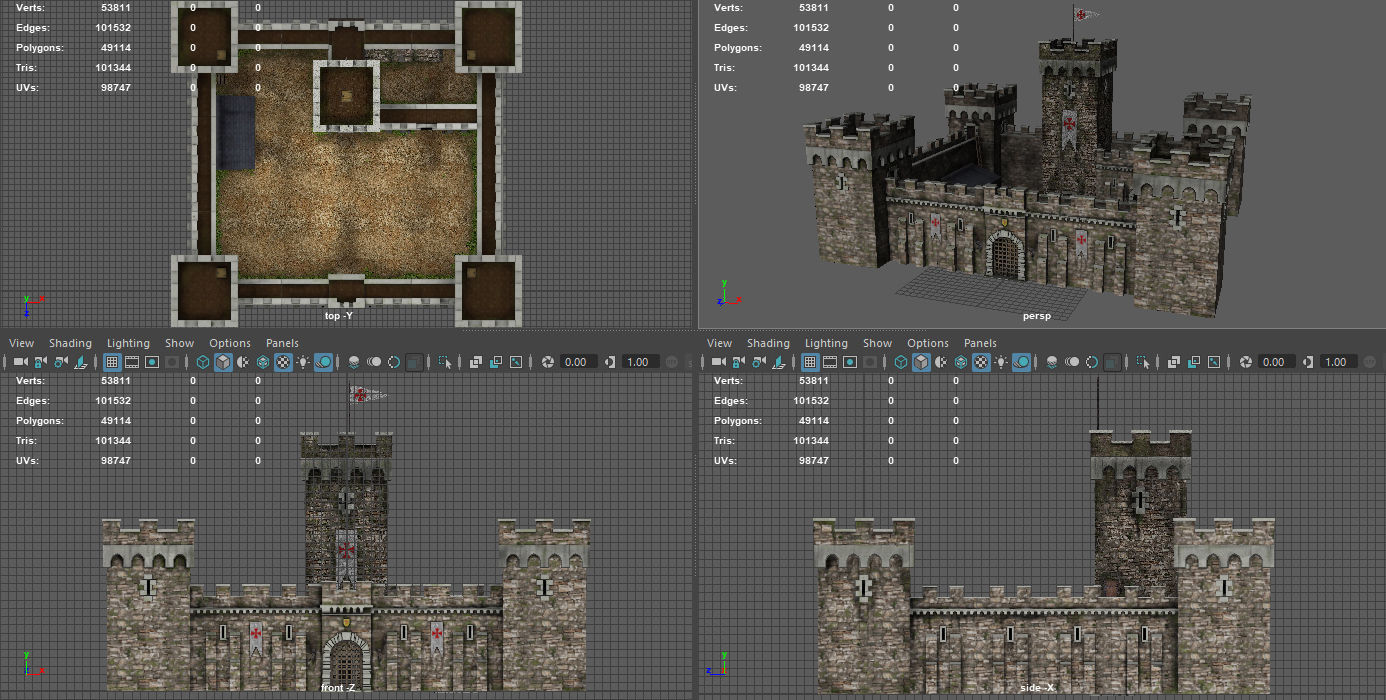Open Panels menu of front panel
The height and width of the screenshot is (700, 1386).
282,343
